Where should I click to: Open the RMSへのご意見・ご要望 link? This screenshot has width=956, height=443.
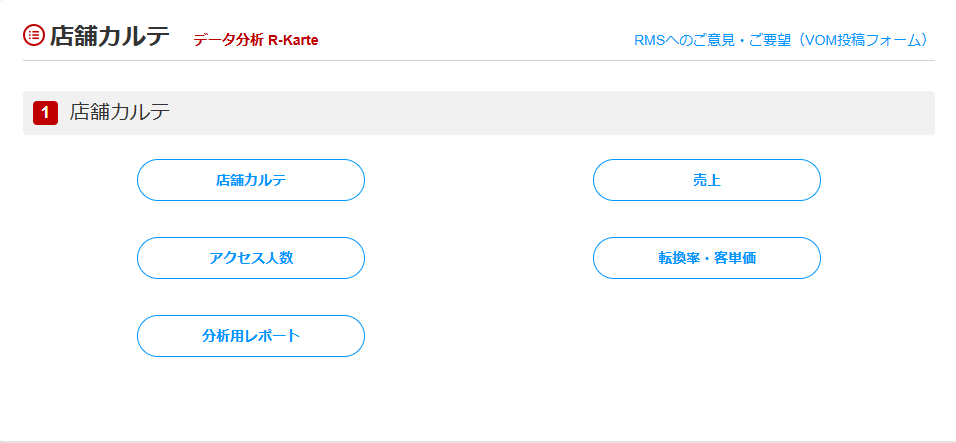pyautogui.click(x=712, y=40)
